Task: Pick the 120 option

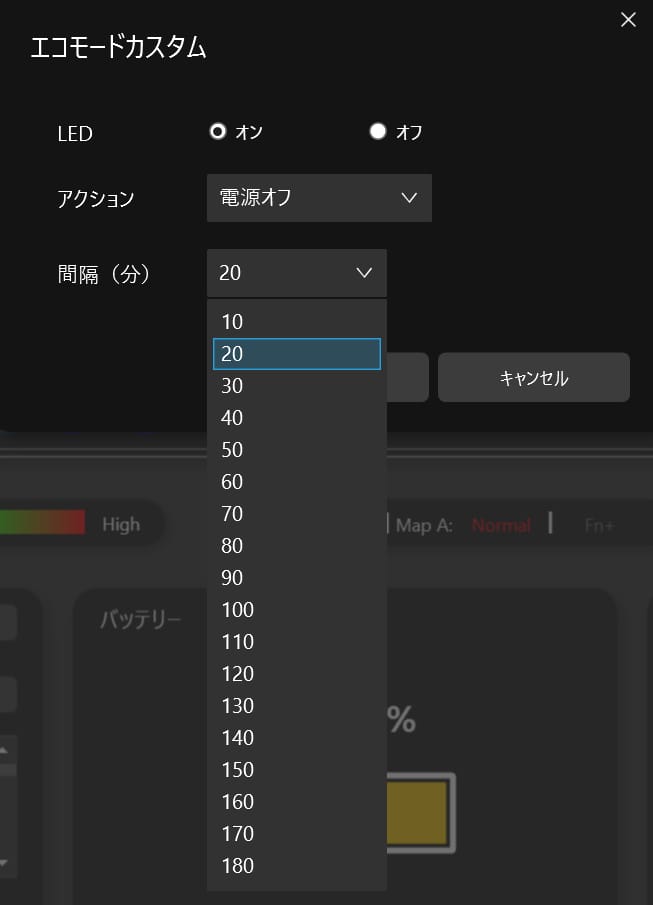Action: click(296, 674)
